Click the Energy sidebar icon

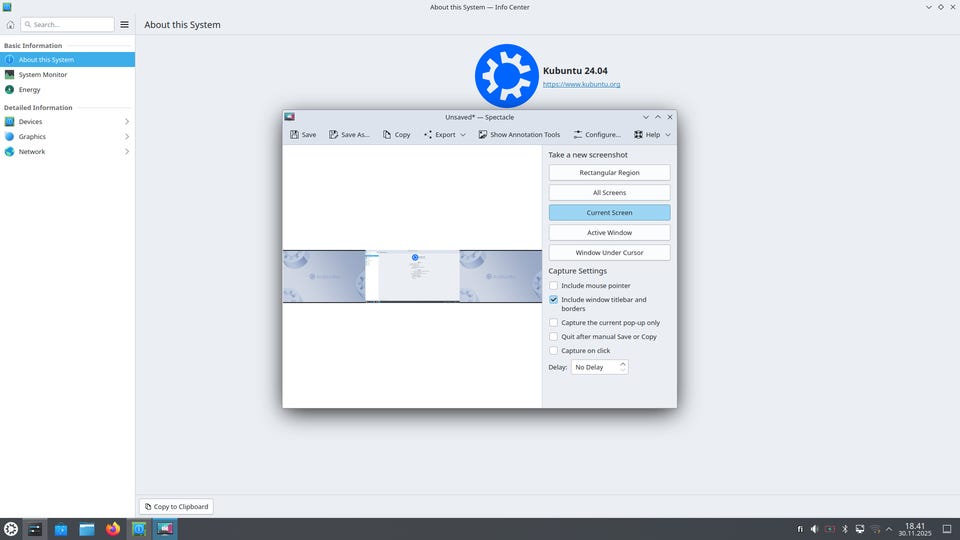[x=9, y=89]
